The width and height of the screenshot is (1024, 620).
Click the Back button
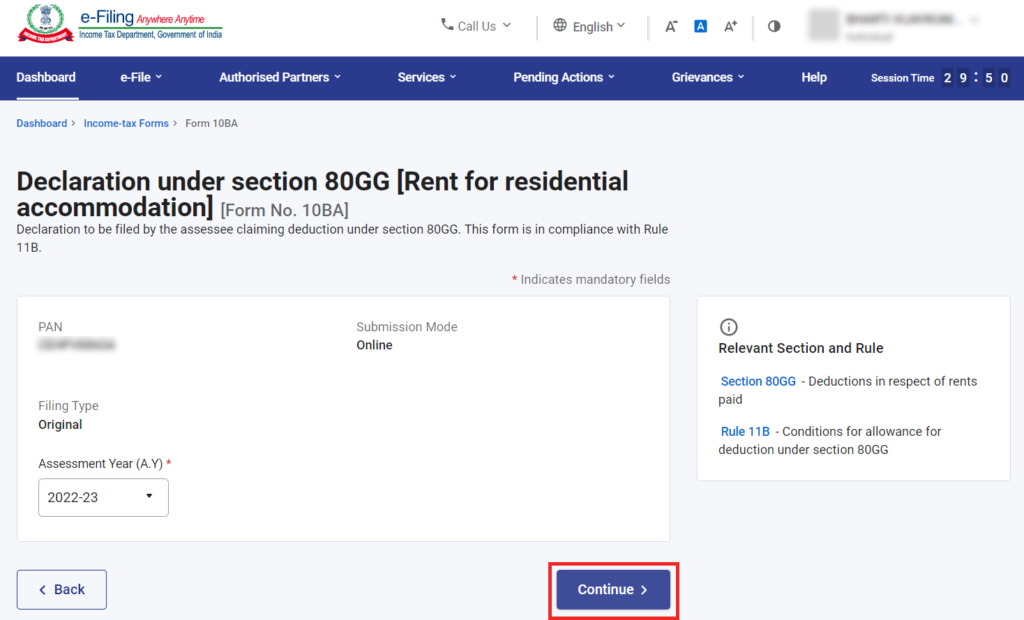point(61,589)
